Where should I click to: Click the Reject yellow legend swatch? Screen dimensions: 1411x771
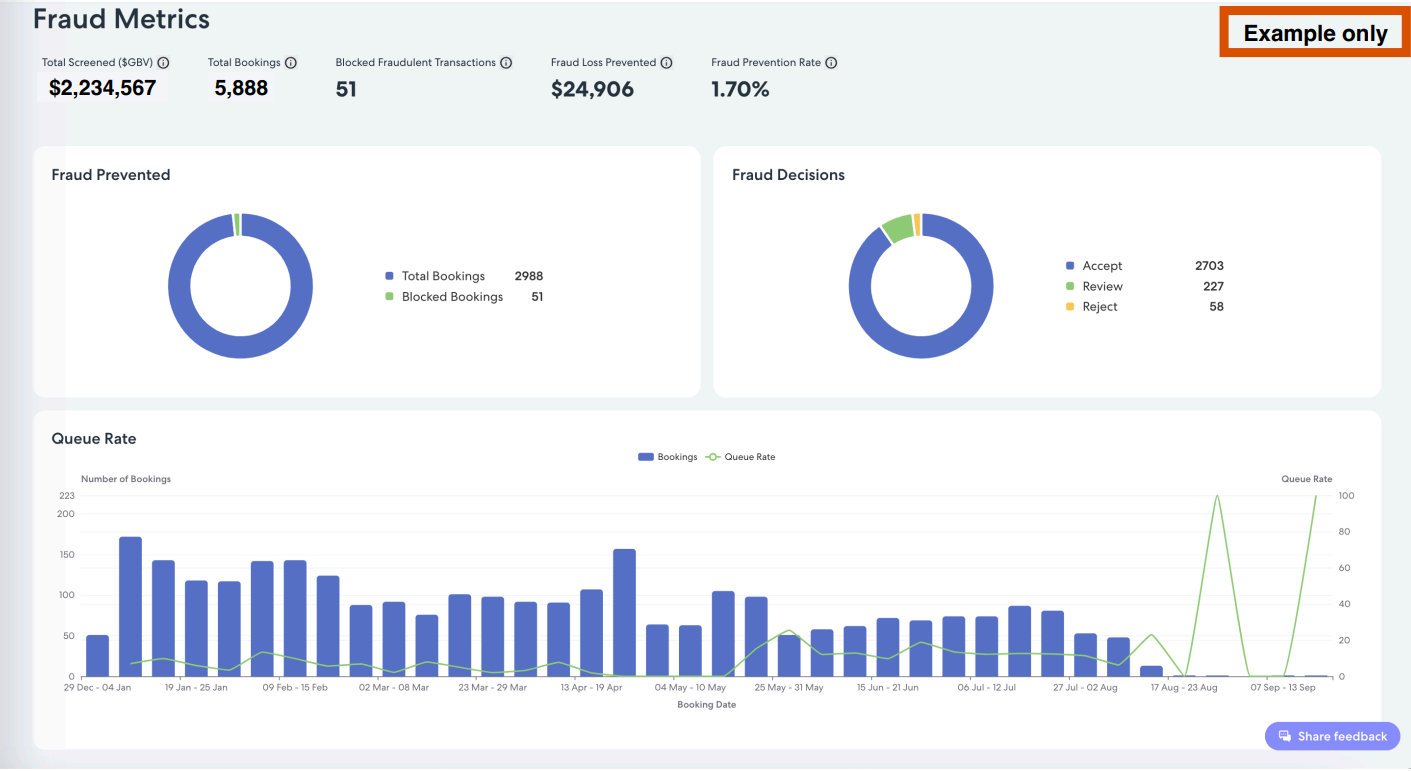pyautogui.click(x=1070, y=307)
